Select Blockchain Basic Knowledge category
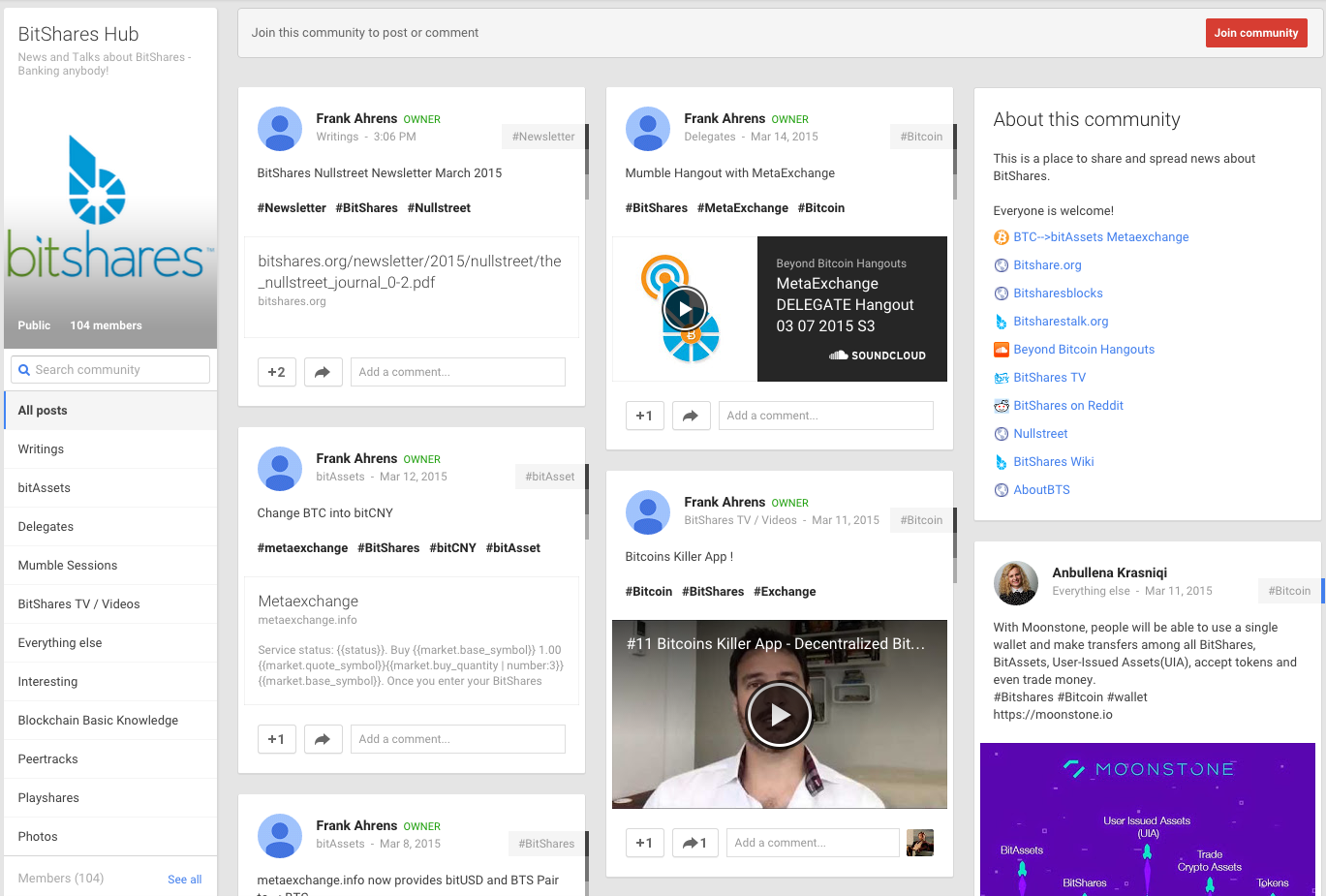This screenshot has height=896, width=1326. click(110, 721)
